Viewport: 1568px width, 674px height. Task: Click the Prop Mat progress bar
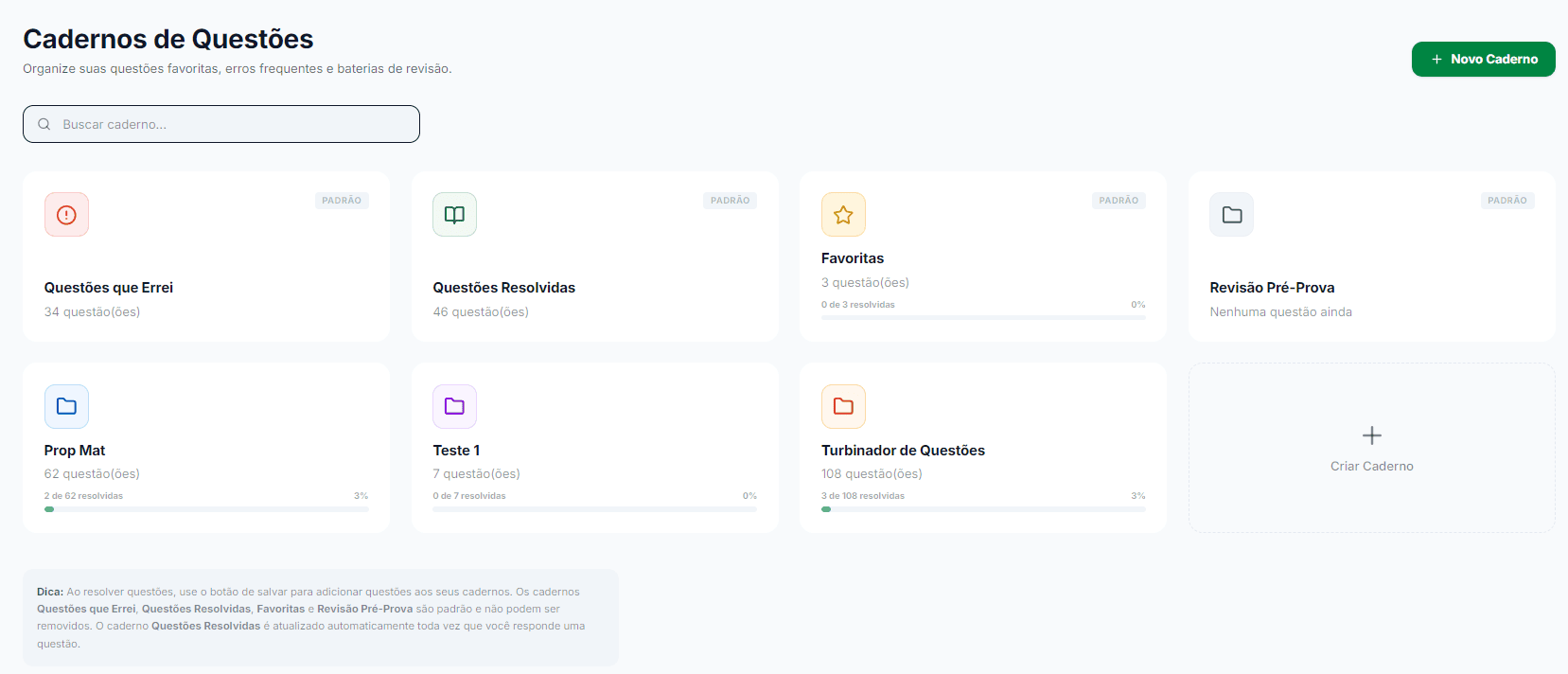coord(206,509)
